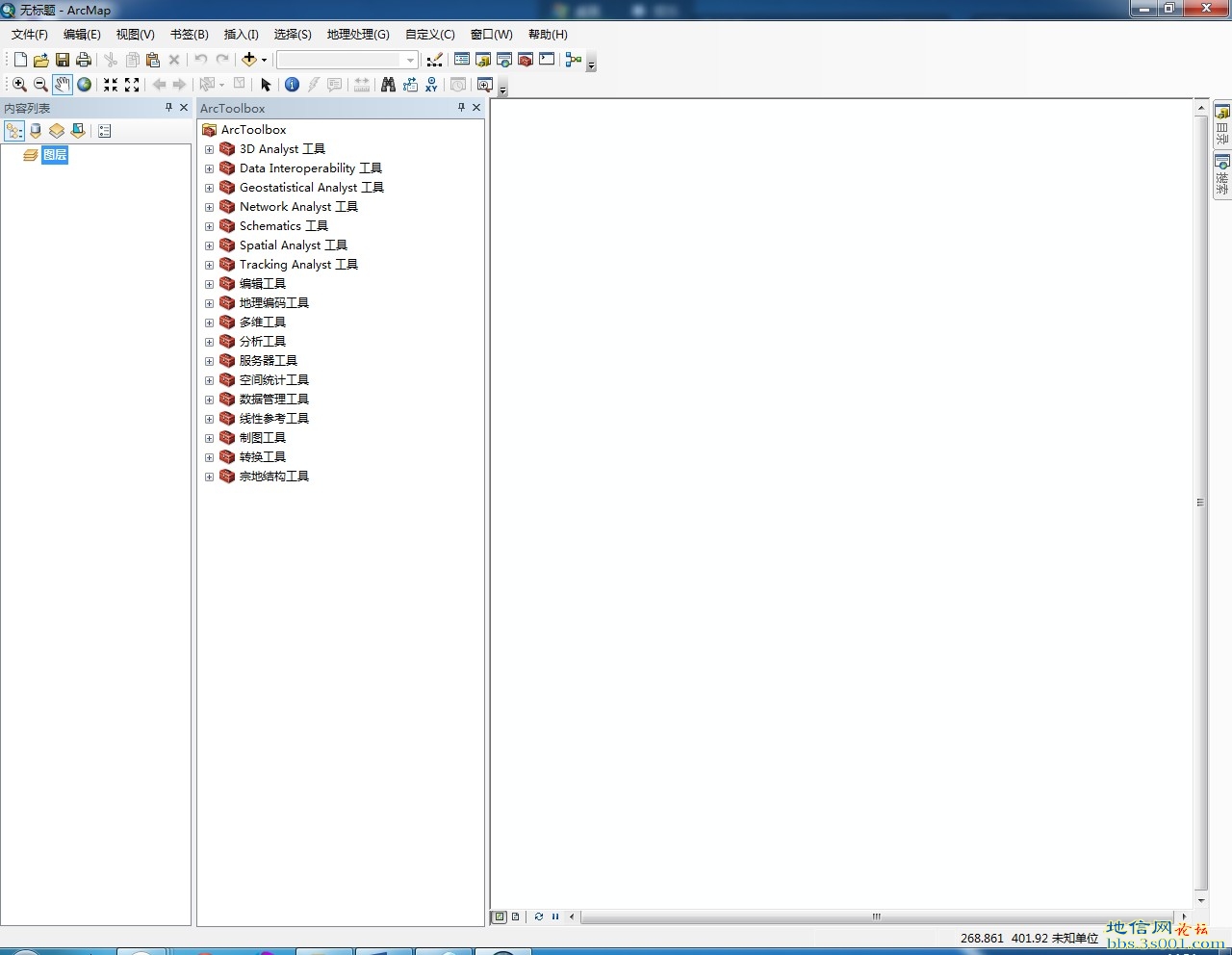Open an existing map file

pos(41,60)
